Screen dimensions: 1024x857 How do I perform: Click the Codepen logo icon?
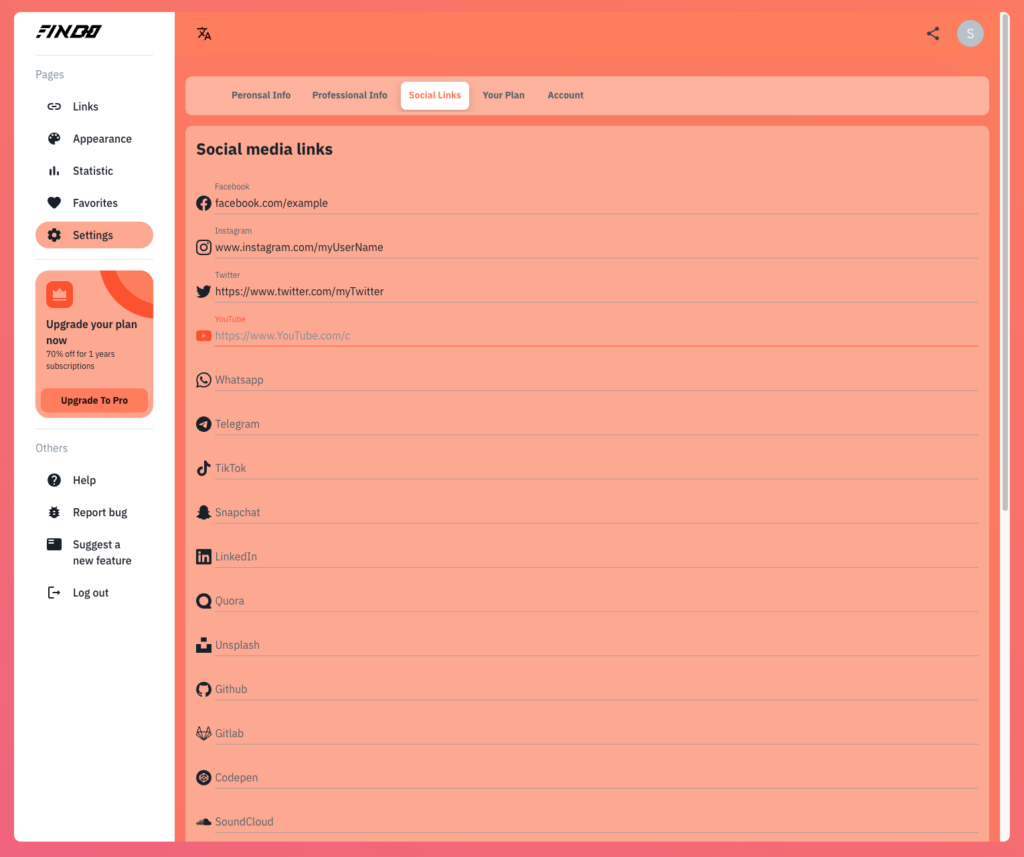204,777
